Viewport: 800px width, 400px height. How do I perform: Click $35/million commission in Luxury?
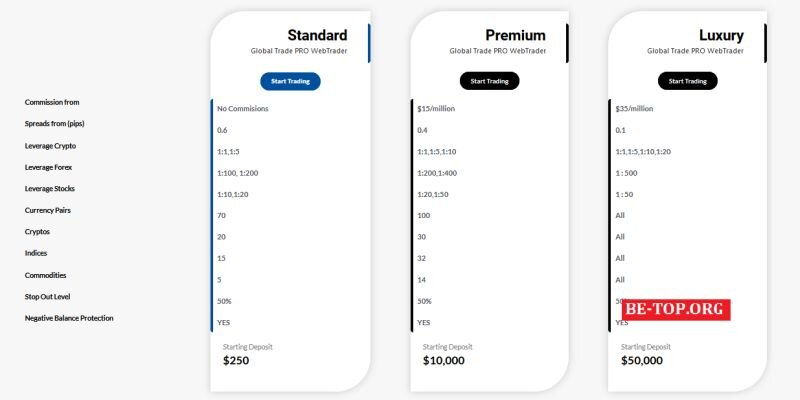[634, 109]
